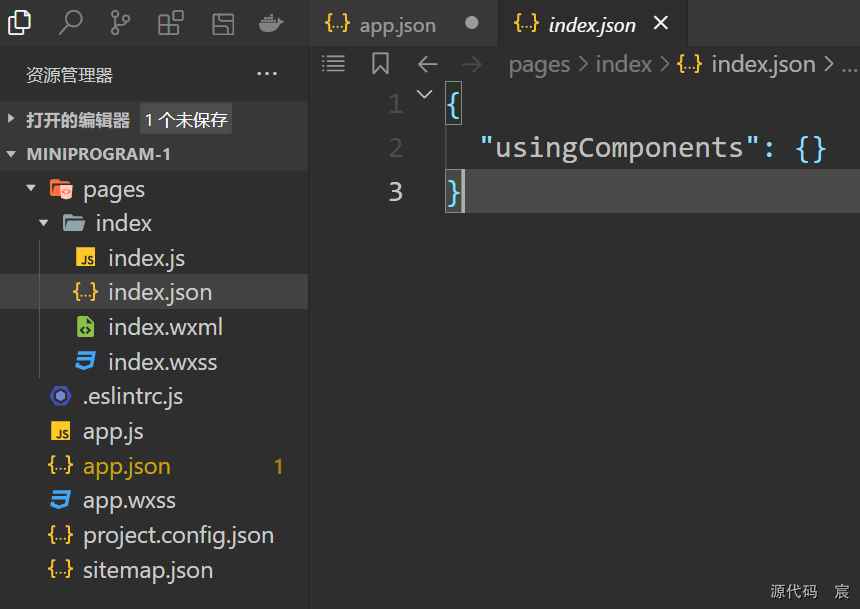This screenshot has width=860, height=609.
Task: Switch to the app.json tab
Action: click(404, 24)
